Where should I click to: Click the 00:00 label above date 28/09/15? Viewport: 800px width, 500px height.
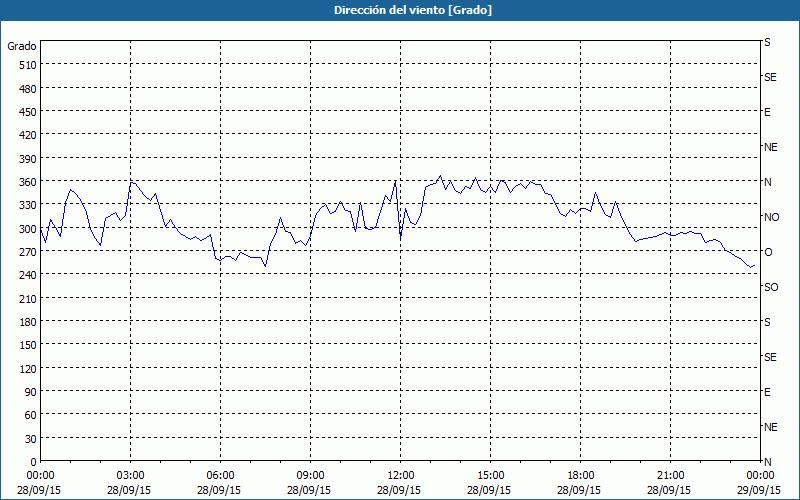point(40,476)
